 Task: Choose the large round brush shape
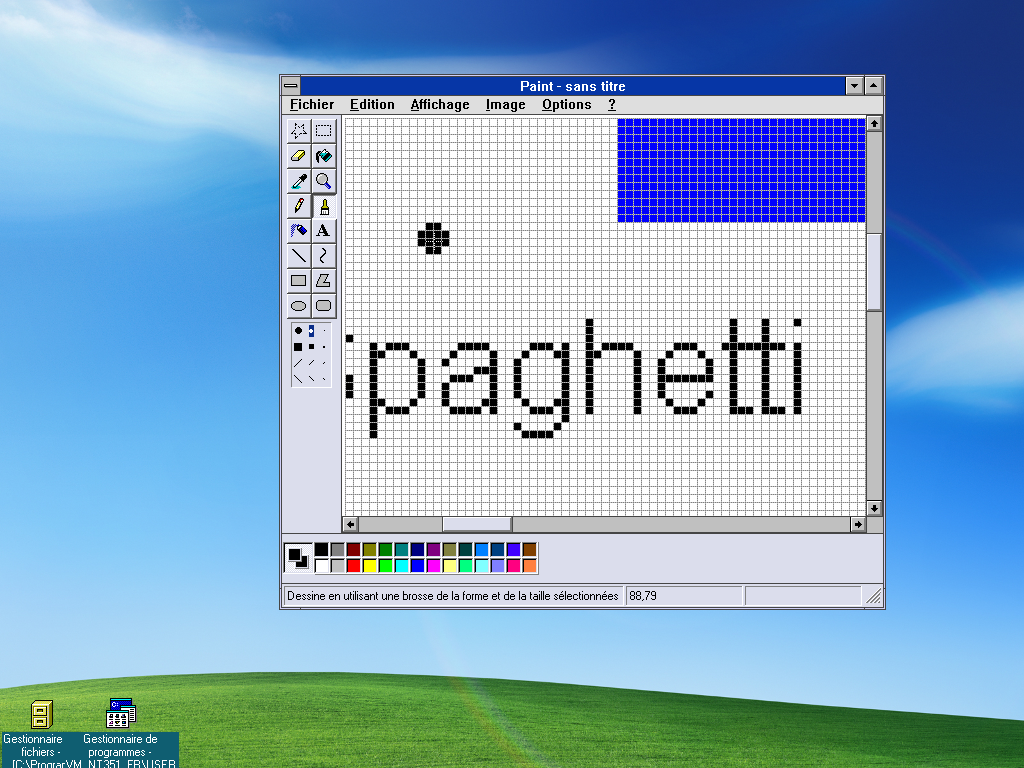pos(298,330)
